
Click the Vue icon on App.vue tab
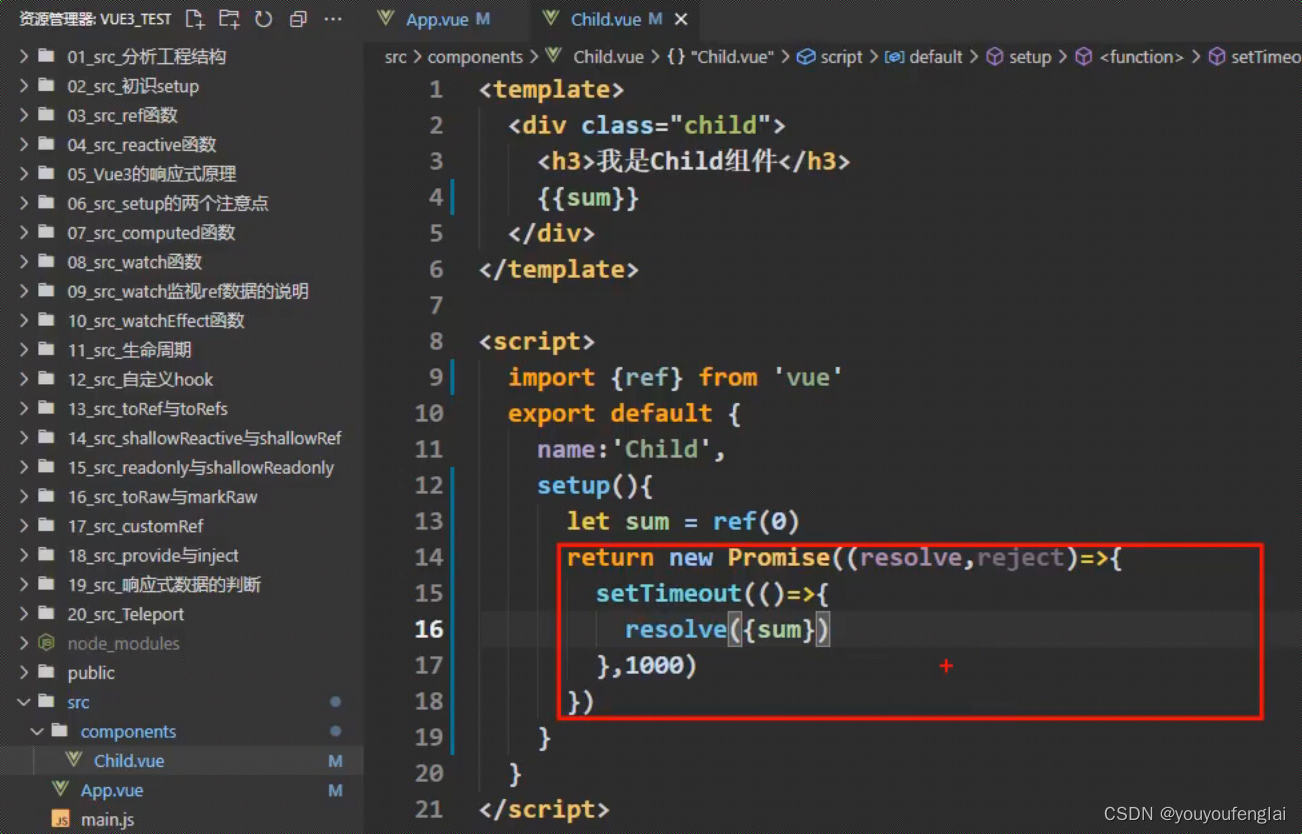pyautogui.click(x=386, y=19)
